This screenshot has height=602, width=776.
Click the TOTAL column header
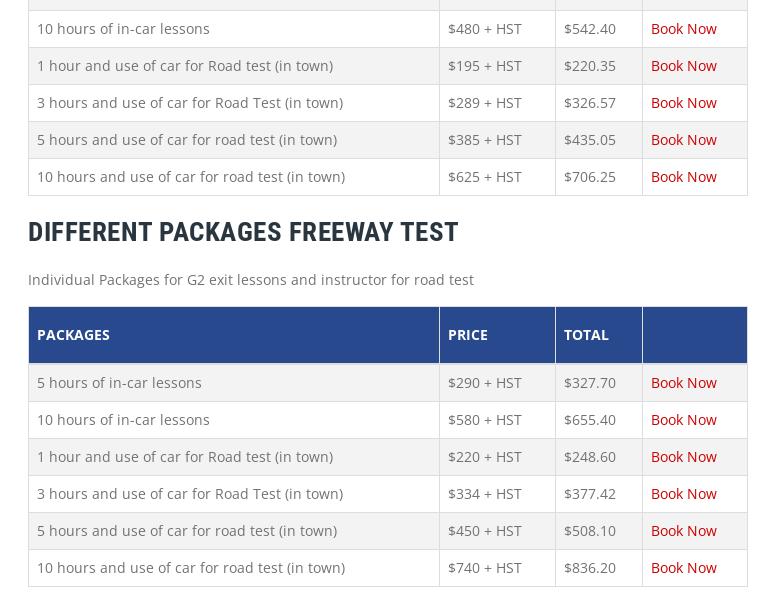pos(586,335)
